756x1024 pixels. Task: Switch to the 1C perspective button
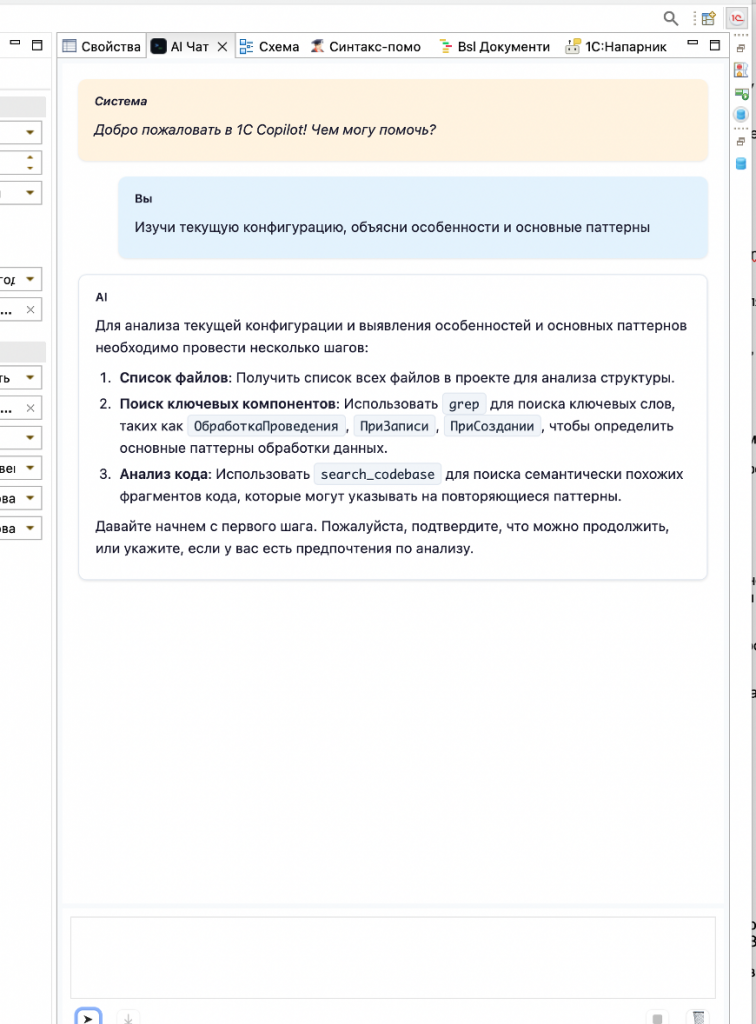coord(737,18)
